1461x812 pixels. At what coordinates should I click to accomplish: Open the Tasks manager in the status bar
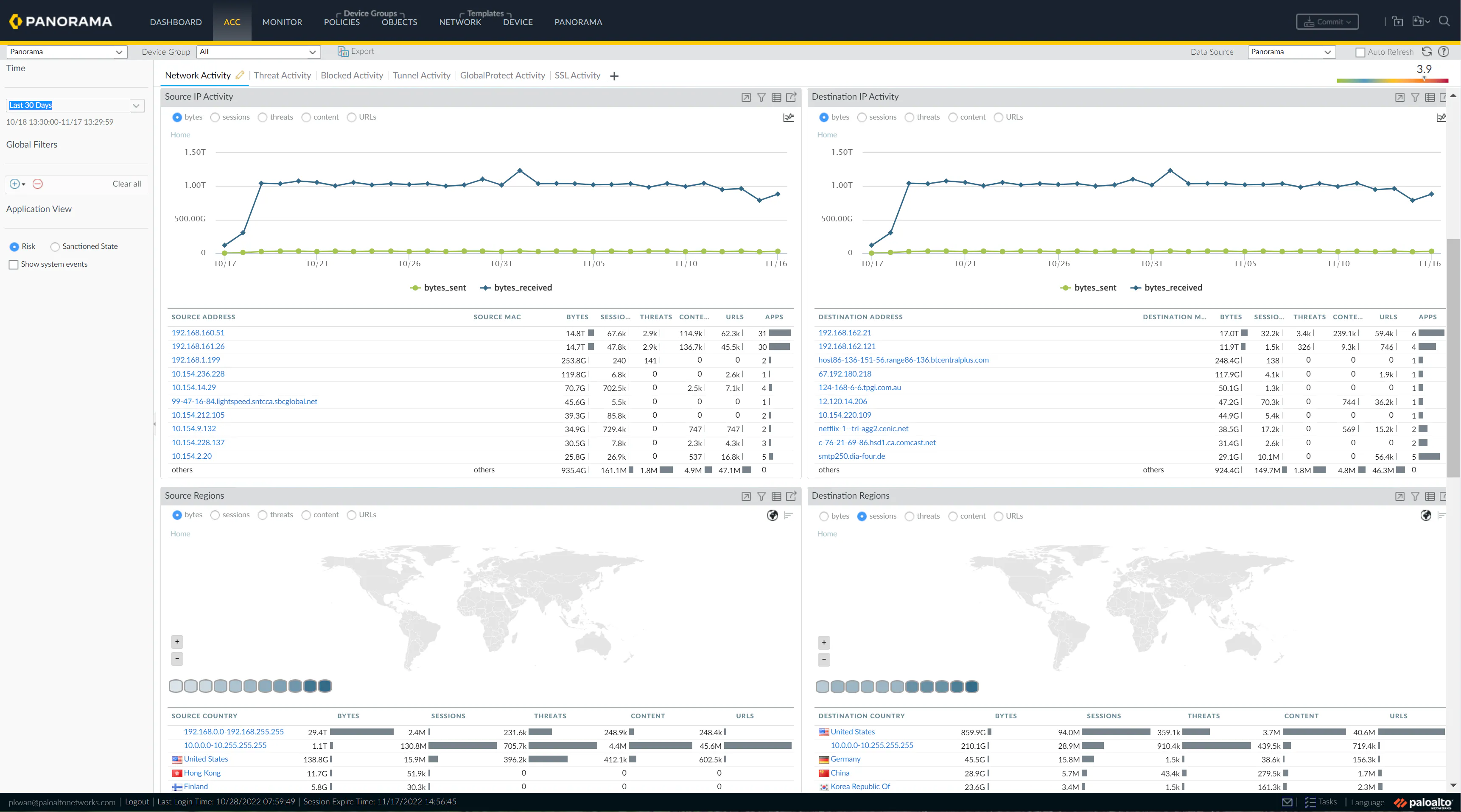click(x=1321, y=802)
